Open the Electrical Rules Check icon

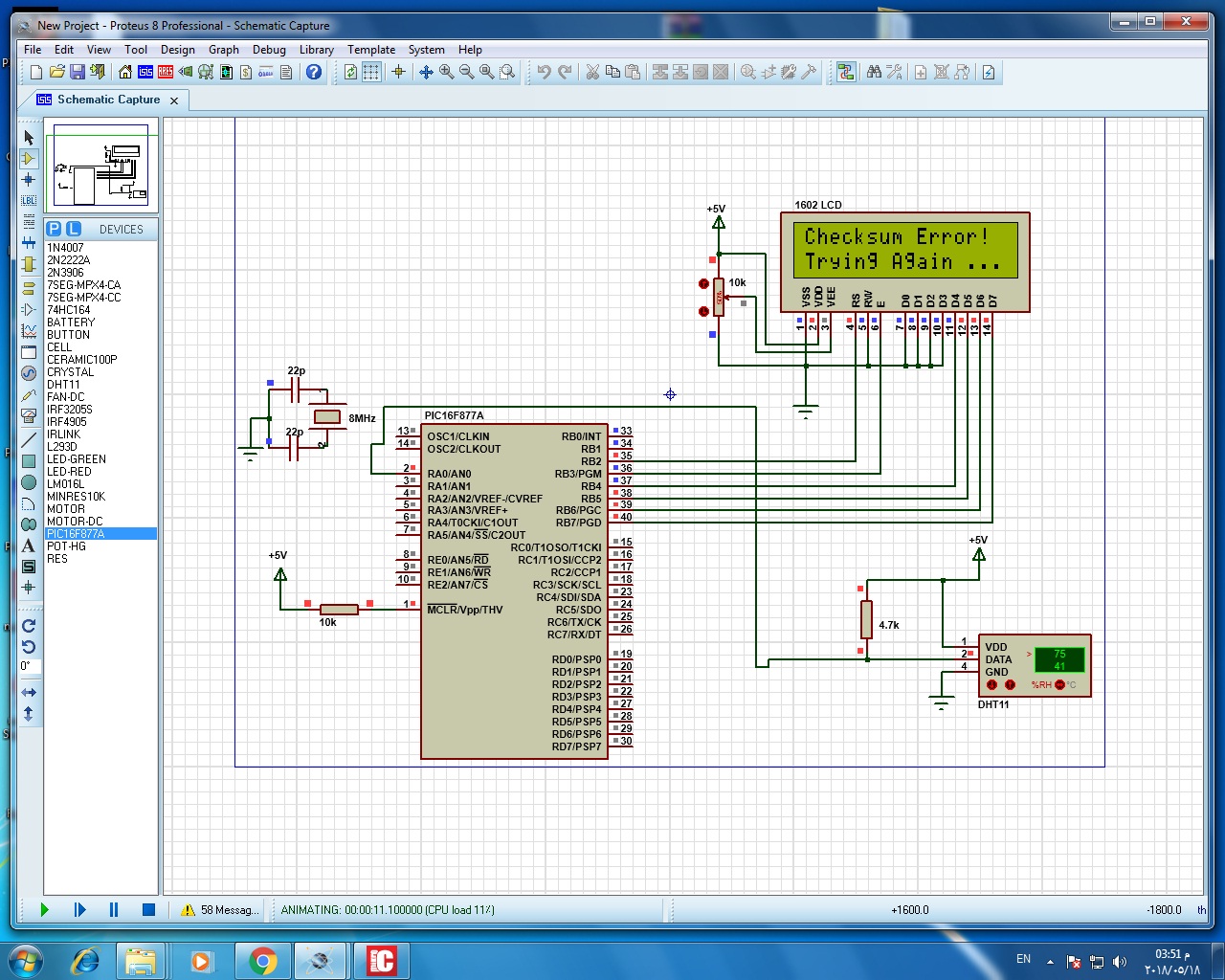[989, 72]
